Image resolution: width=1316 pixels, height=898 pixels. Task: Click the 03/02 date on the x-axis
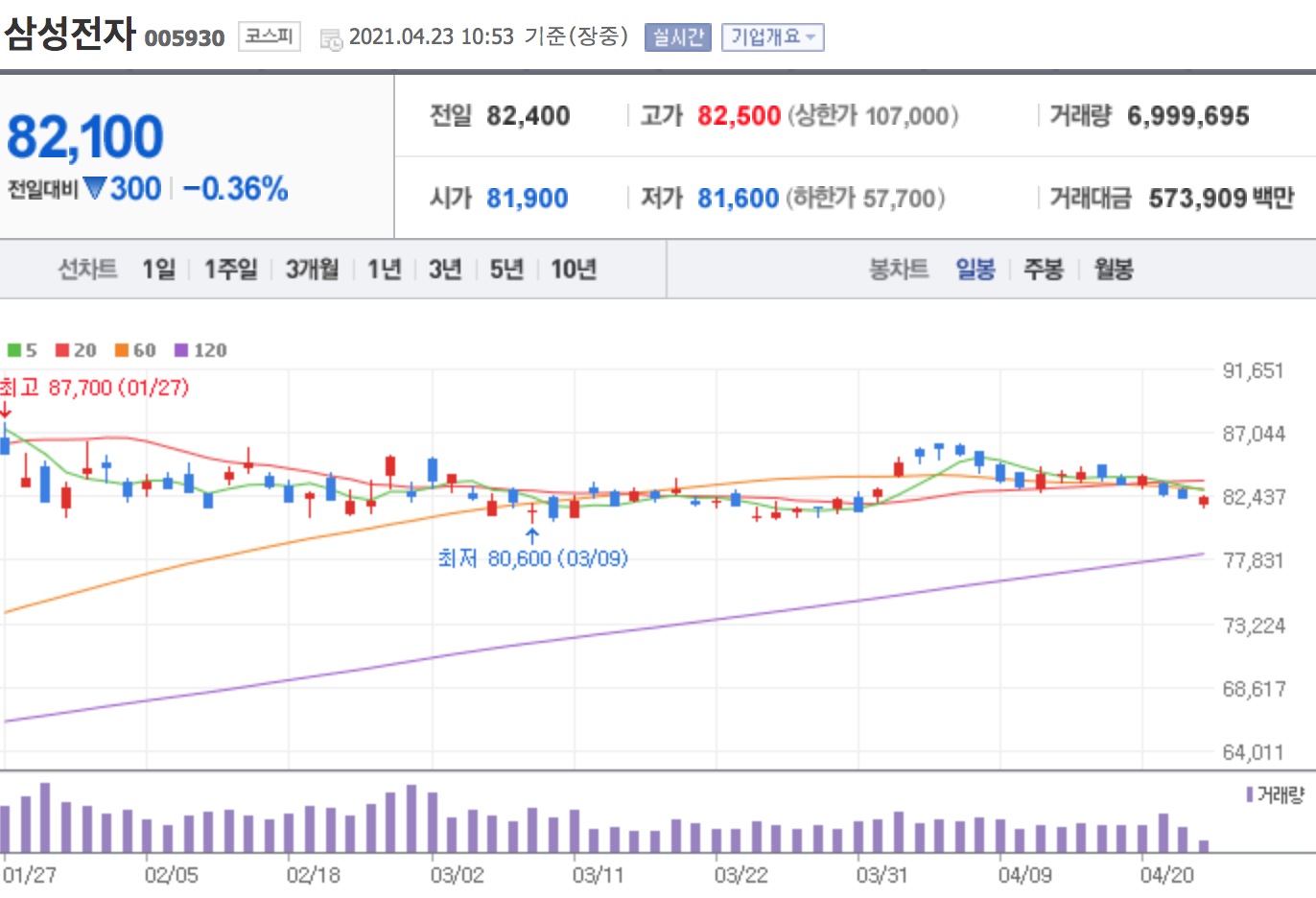[457, 875]
